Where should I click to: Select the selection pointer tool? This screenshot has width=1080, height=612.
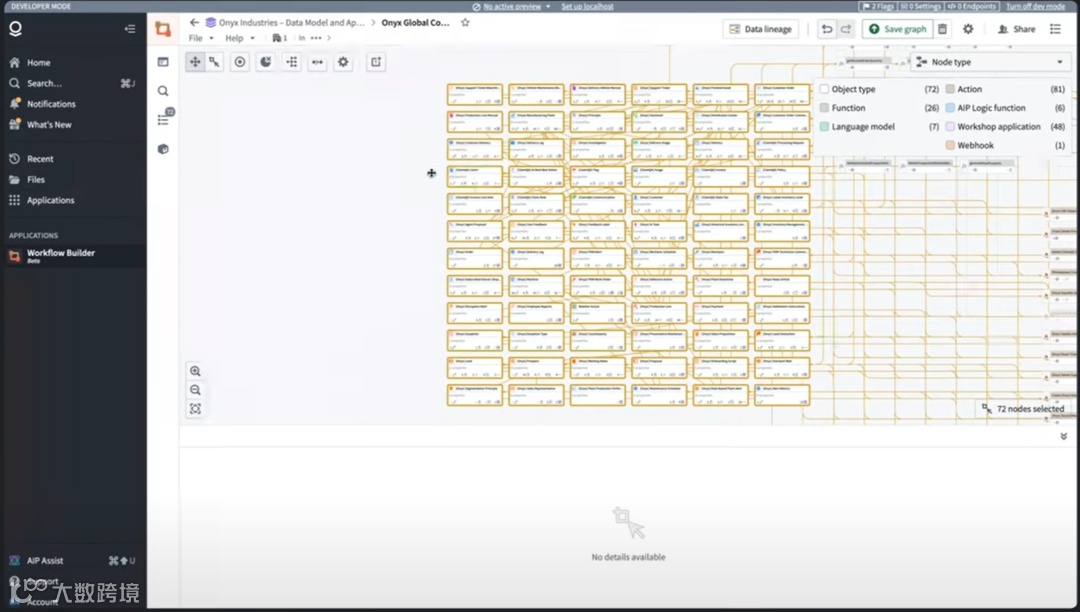214,62
